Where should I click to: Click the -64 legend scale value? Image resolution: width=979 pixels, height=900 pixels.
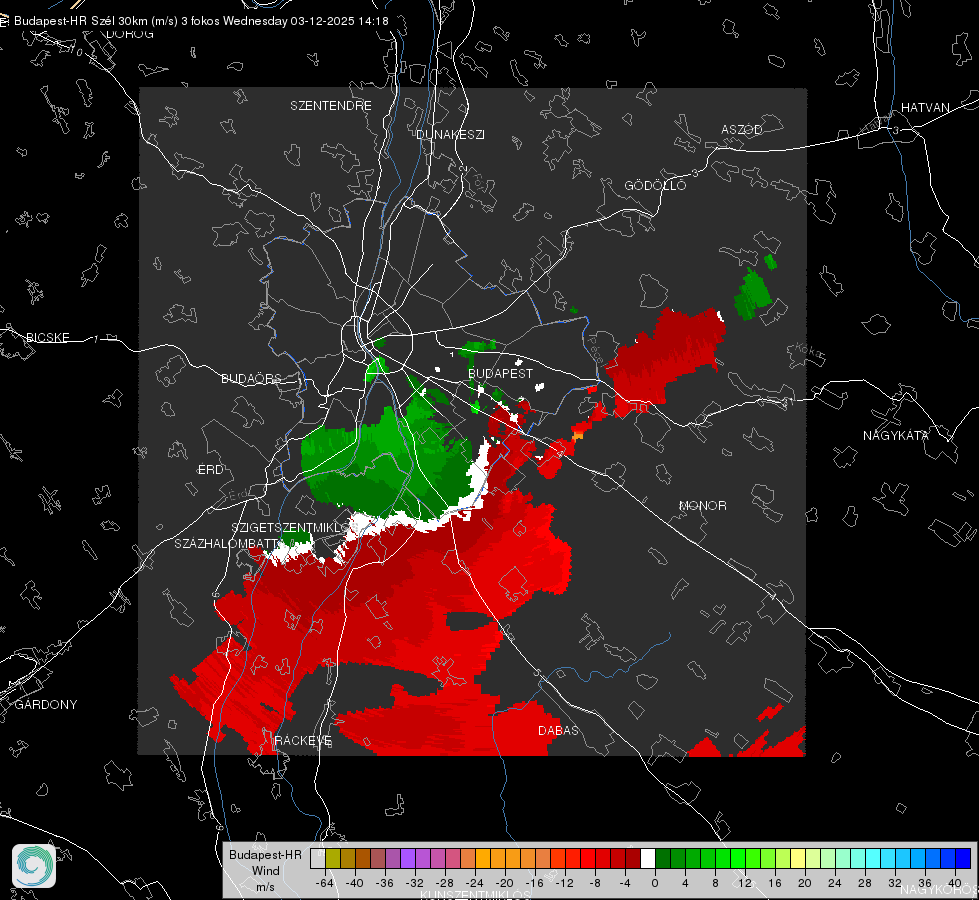coord(325,883)
